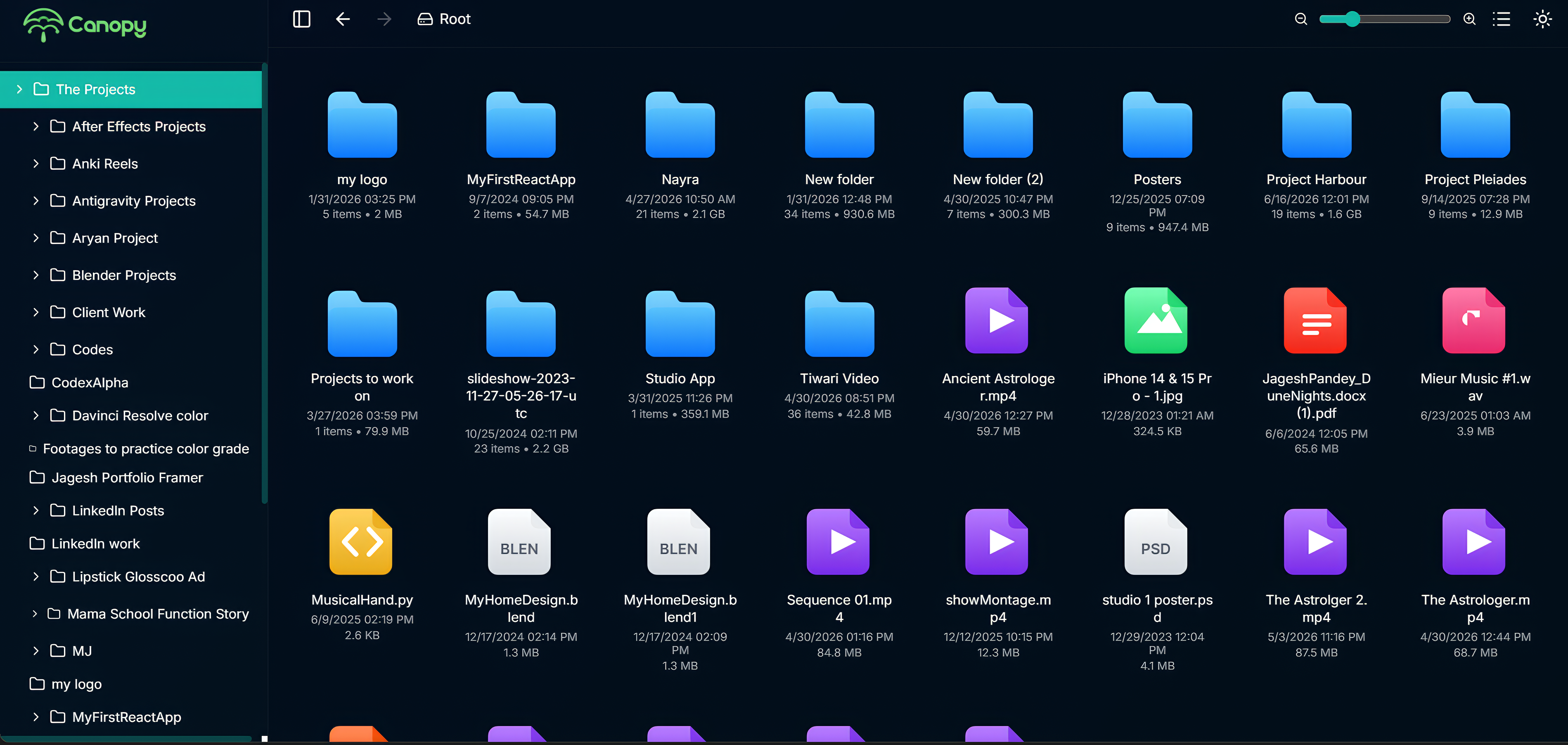Open the Nayra folder
1568x745 pixels.
(680, 125)
